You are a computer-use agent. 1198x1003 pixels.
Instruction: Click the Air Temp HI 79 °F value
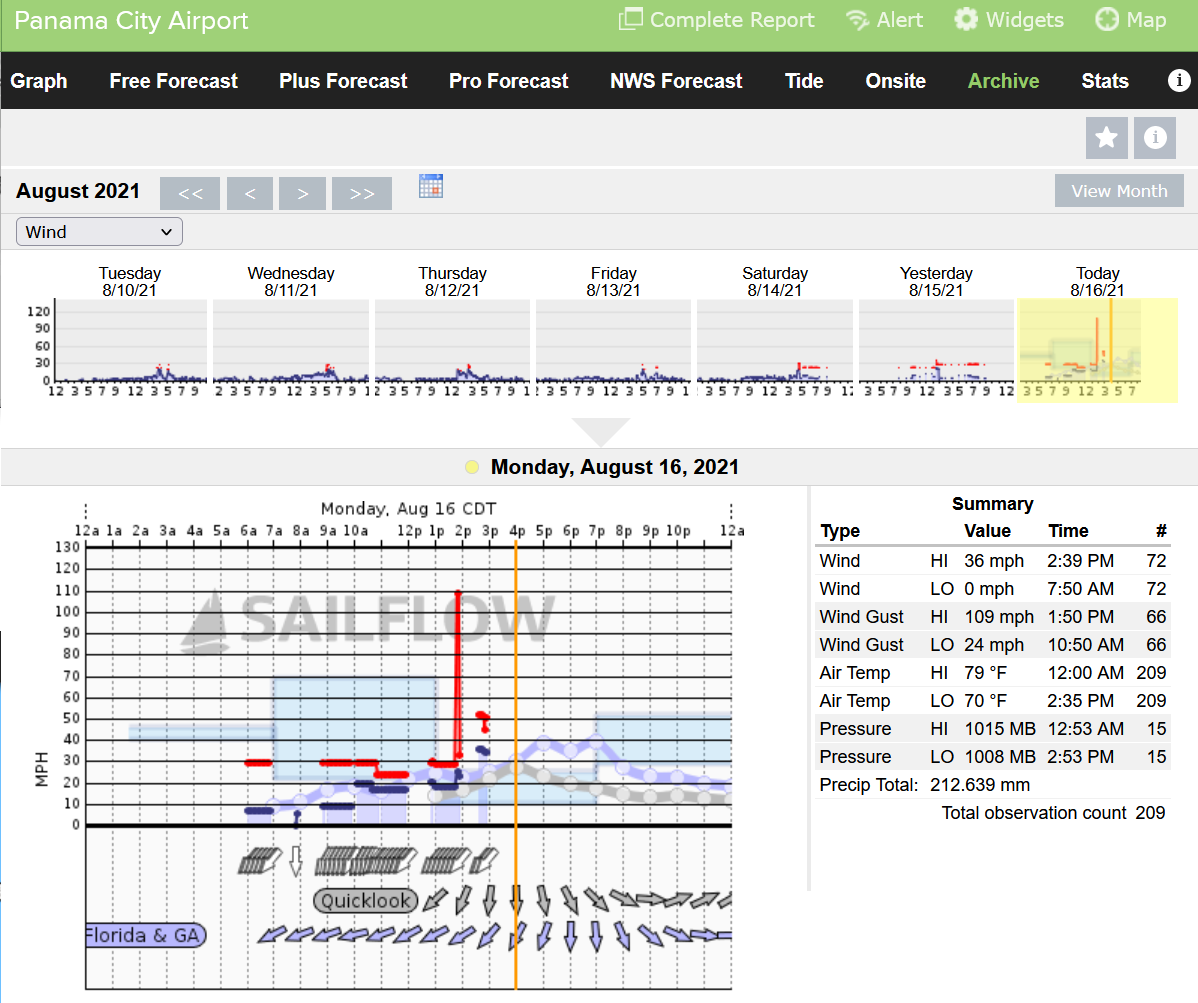[985, 673]
